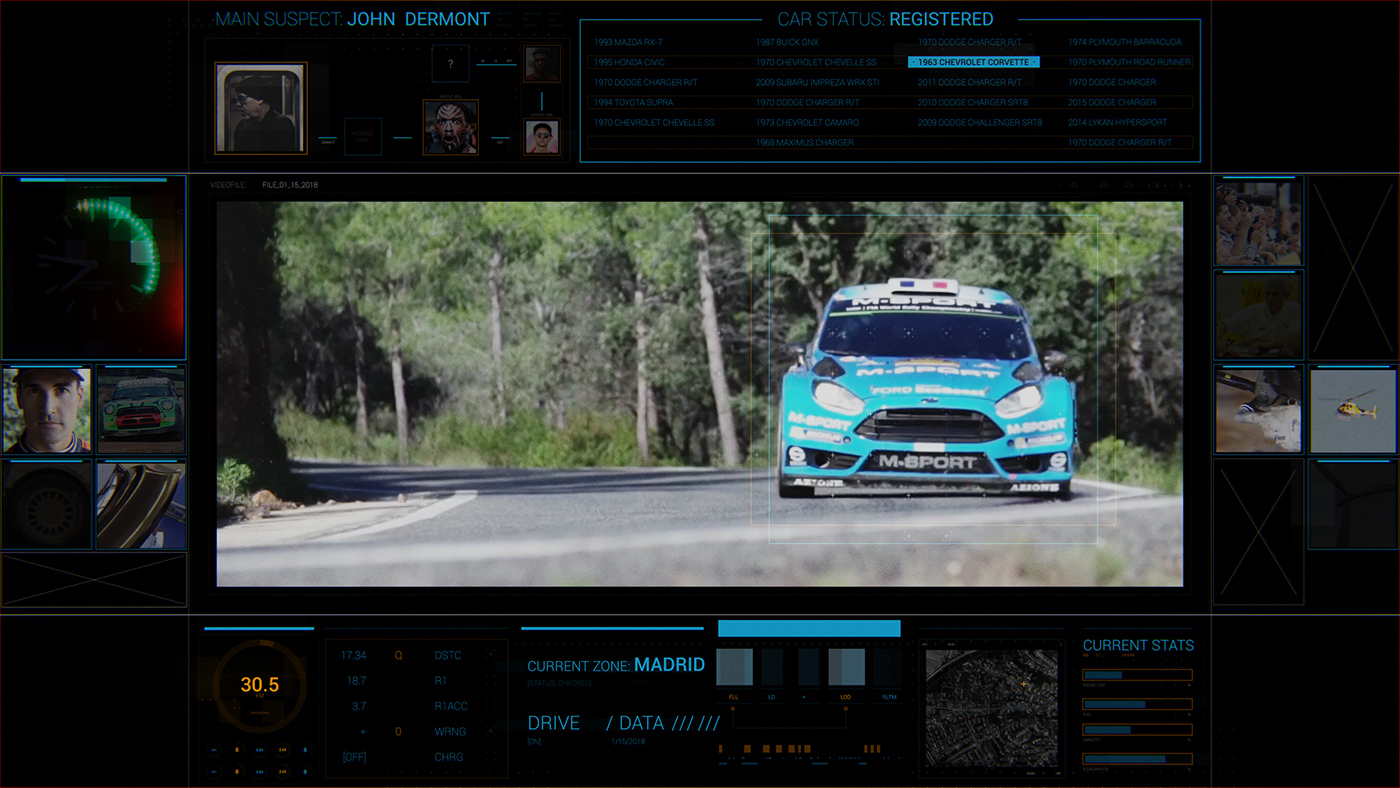Click highlighted 1963 Chevrolet Corvette entry
The width and height of the screenshot is (1400, 788).
(x=974, y=62)
